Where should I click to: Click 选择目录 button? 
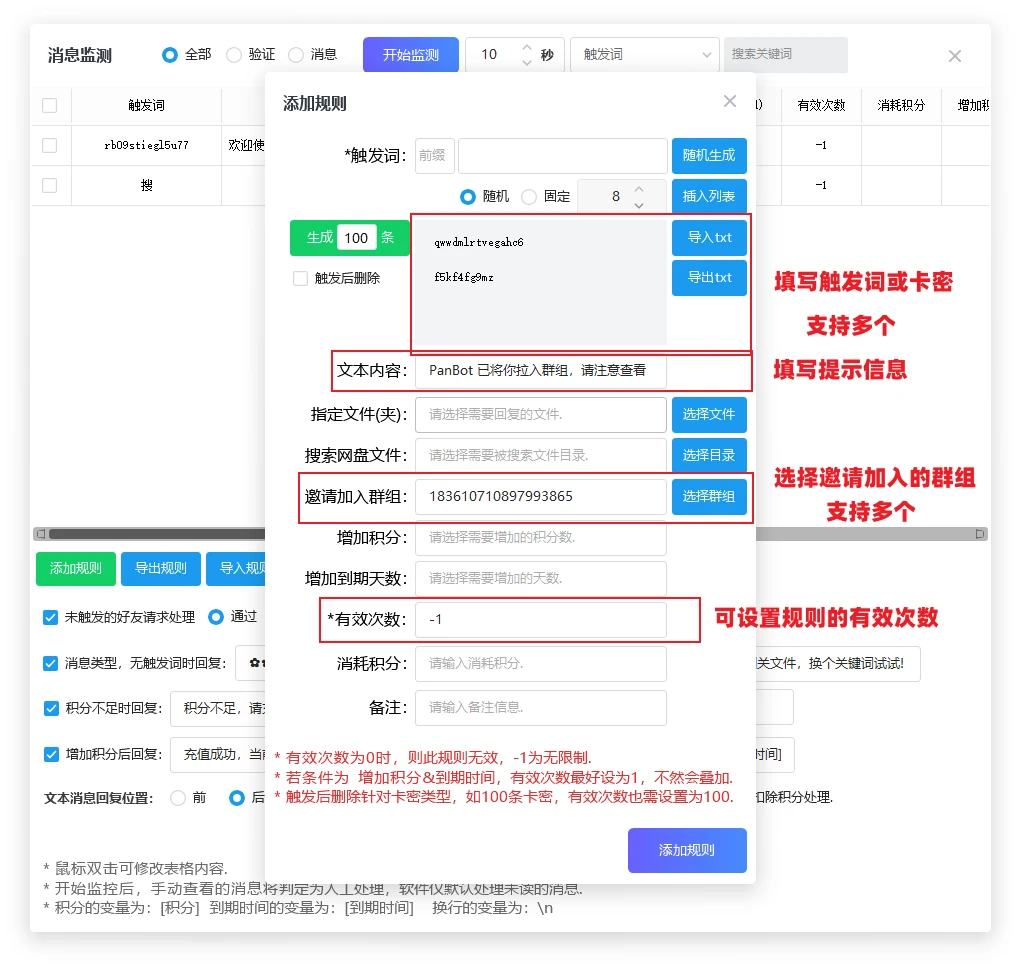(x=709, y=456)
